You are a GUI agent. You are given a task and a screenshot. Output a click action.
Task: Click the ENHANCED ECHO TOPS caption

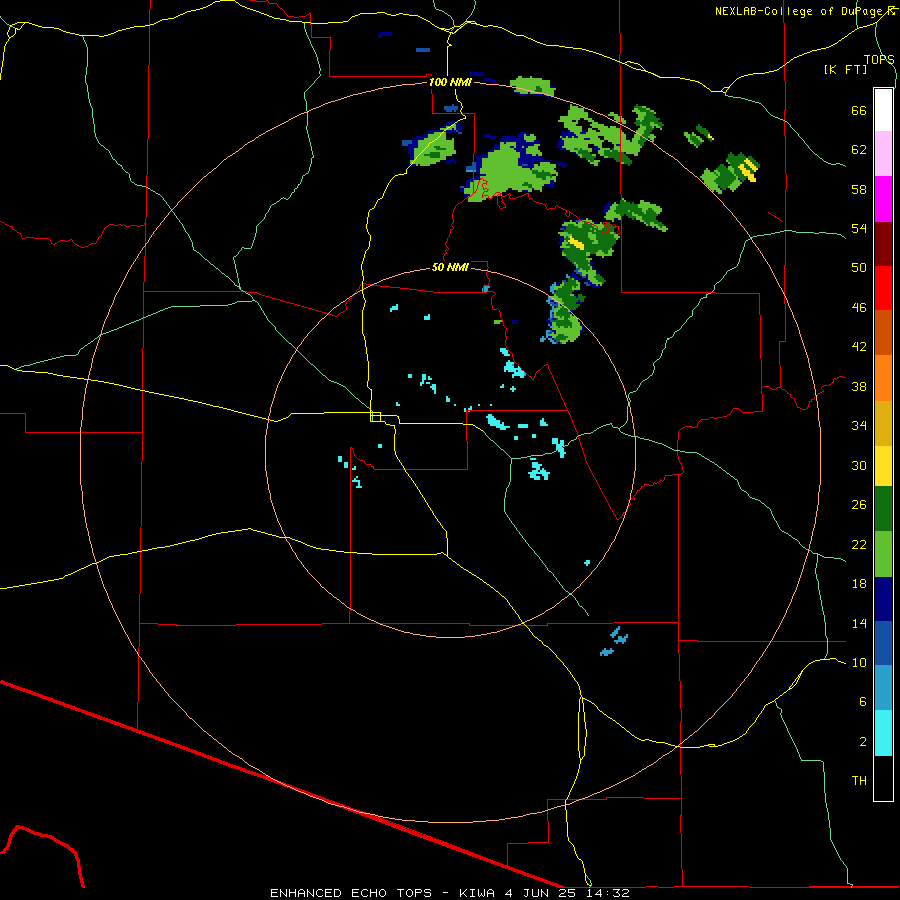351,893
